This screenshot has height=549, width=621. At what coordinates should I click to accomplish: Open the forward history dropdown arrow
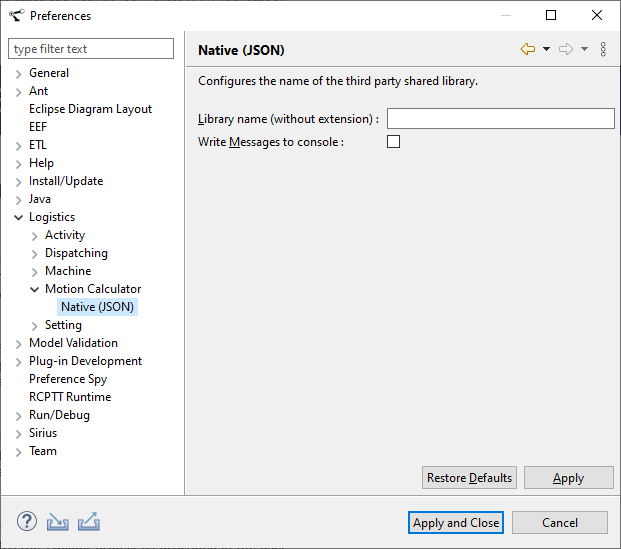click(x=584, y=49)
